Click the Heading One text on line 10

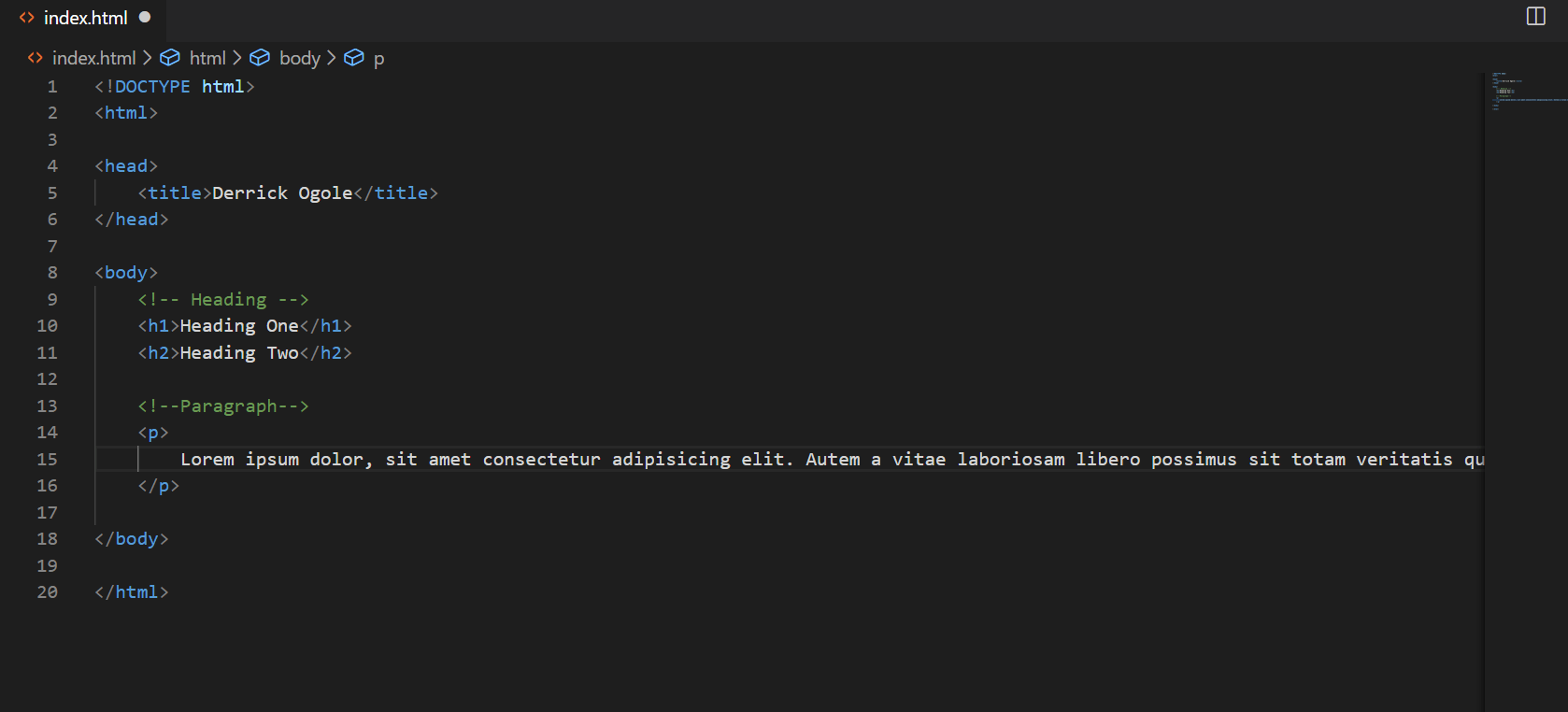239,326
